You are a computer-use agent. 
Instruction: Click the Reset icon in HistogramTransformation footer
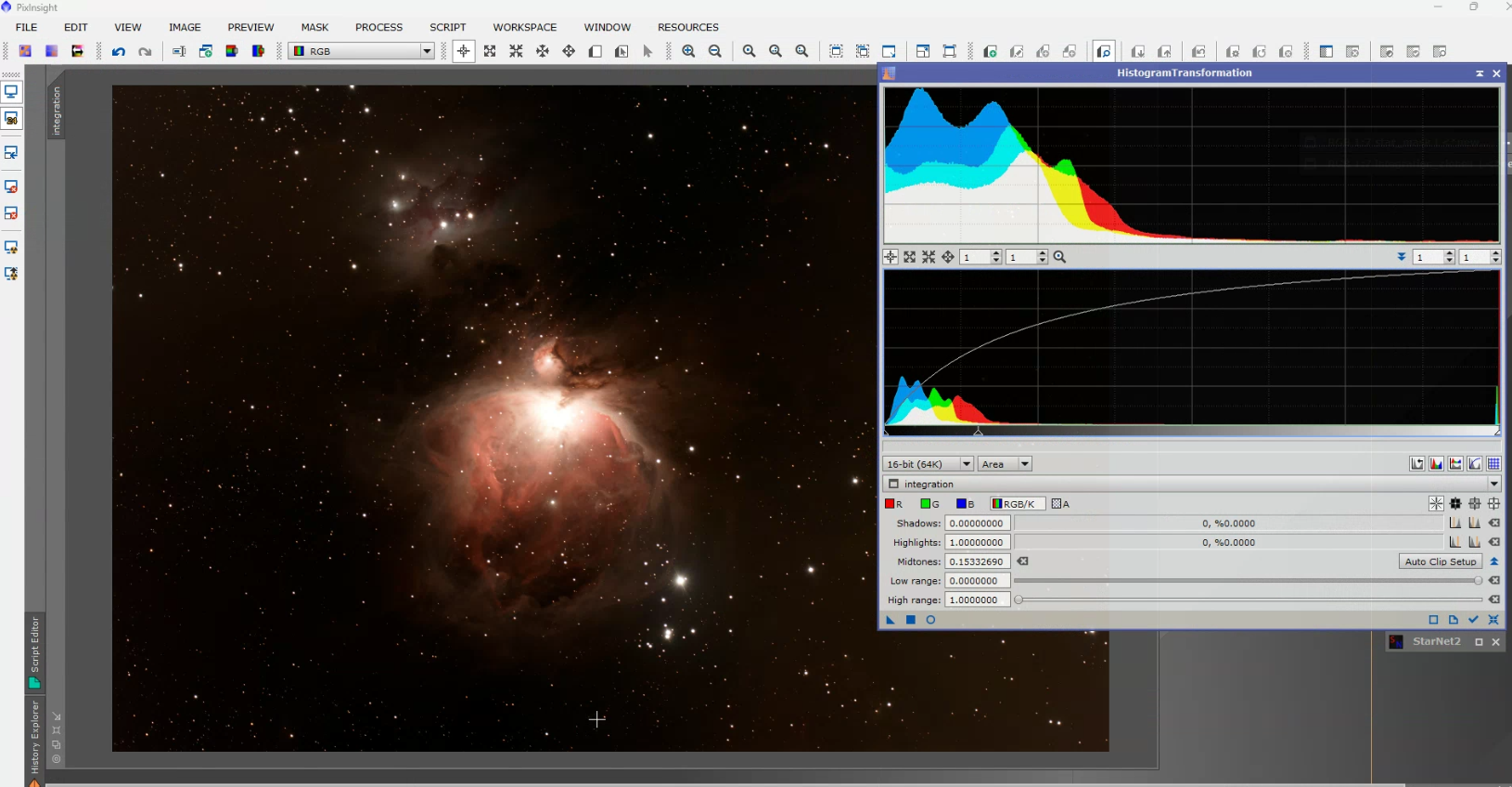click(1493, 620)
